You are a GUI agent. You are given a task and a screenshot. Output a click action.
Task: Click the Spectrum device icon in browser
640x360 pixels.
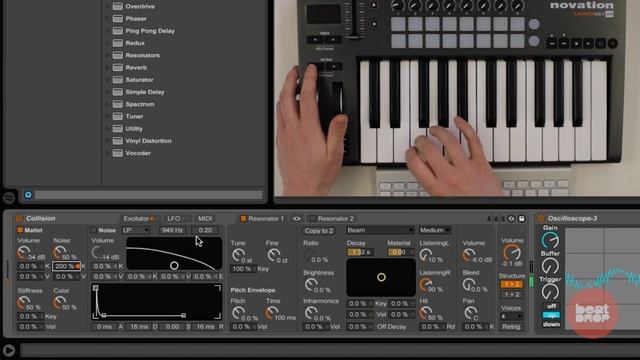tap(118, 104)
